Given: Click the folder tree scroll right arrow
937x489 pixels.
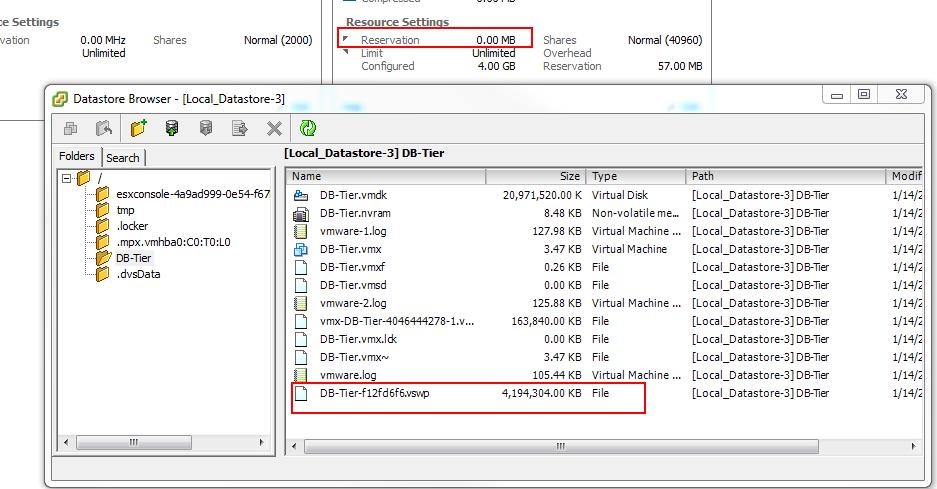Looking at the screenshot, I should pyautogui.click(x=261, y=443).
